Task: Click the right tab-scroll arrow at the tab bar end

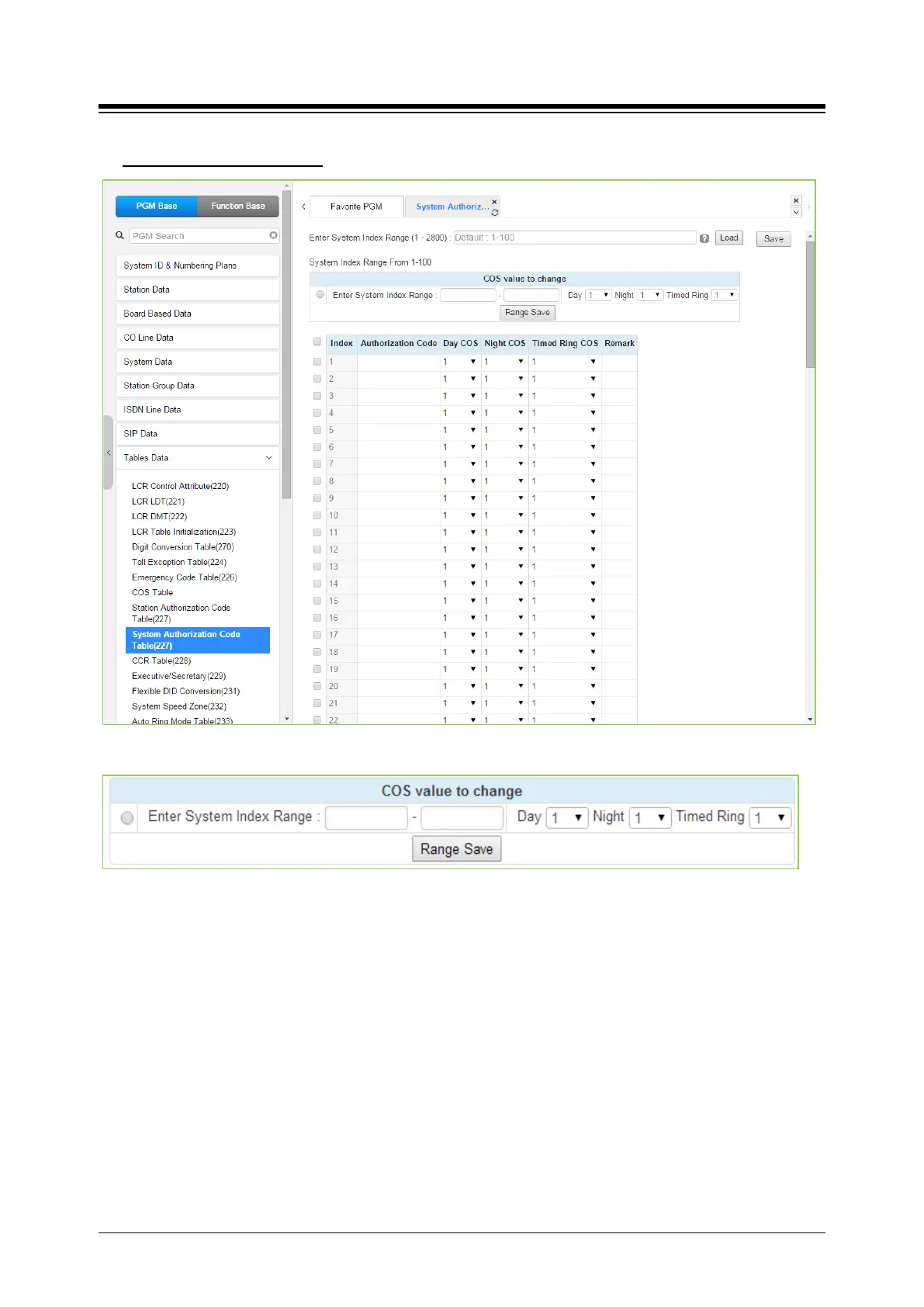Action: click(x=809, y=206)
